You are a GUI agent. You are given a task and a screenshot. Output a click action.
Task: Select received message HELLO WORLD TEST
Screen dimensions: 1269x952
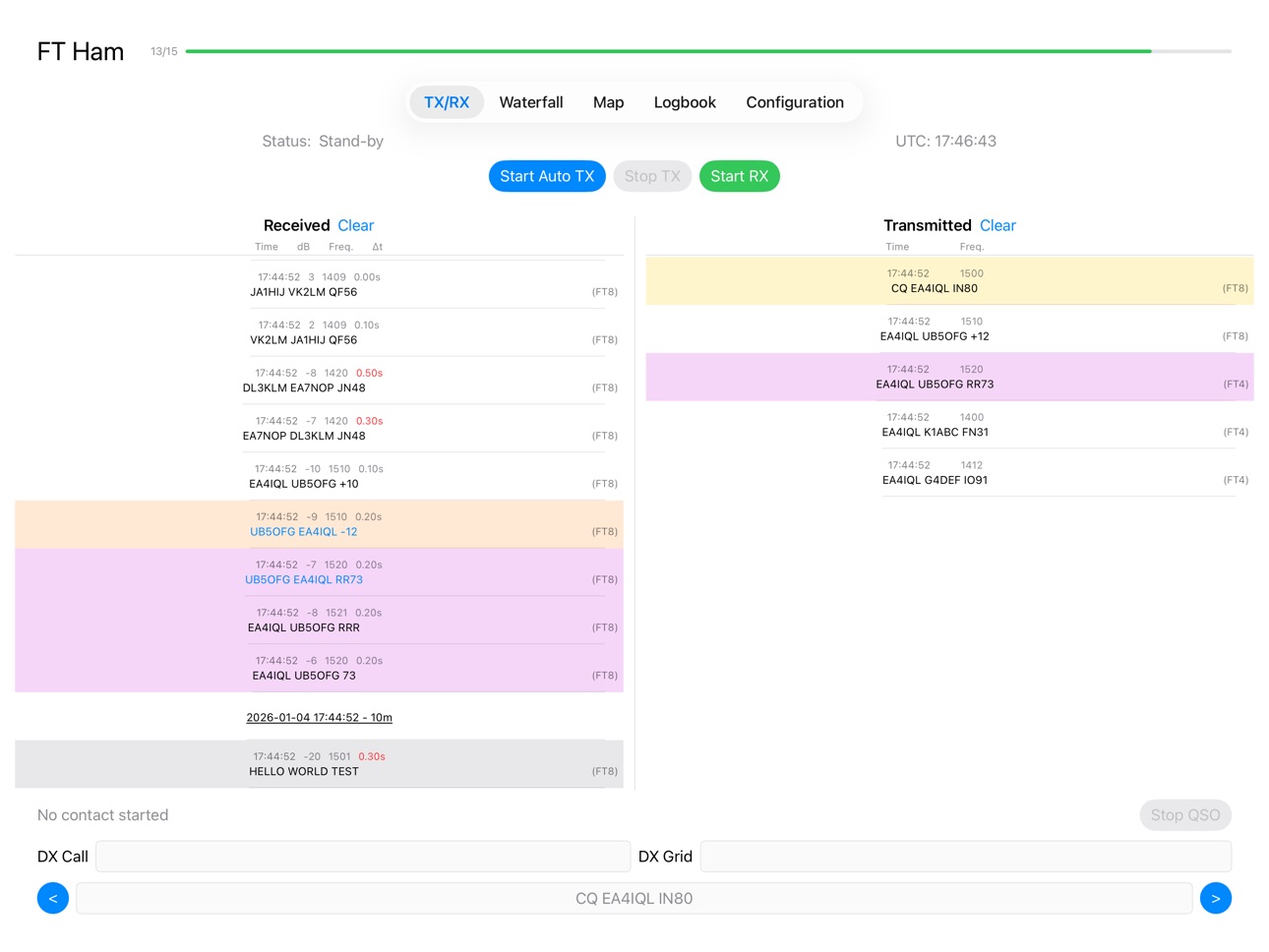(x=319, y=764)
